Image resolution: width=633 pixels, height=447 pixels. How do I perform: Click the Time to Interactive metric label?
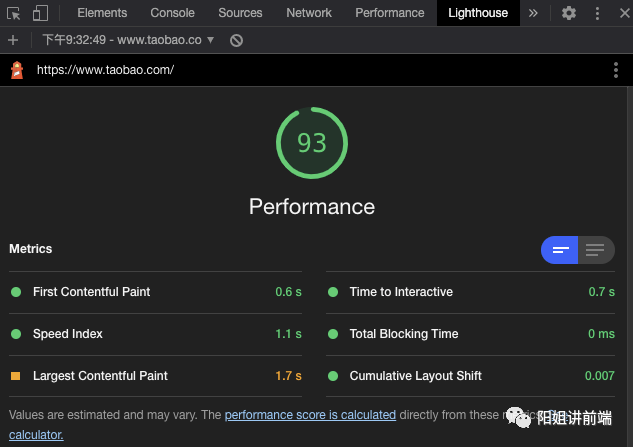pos(401,292)
